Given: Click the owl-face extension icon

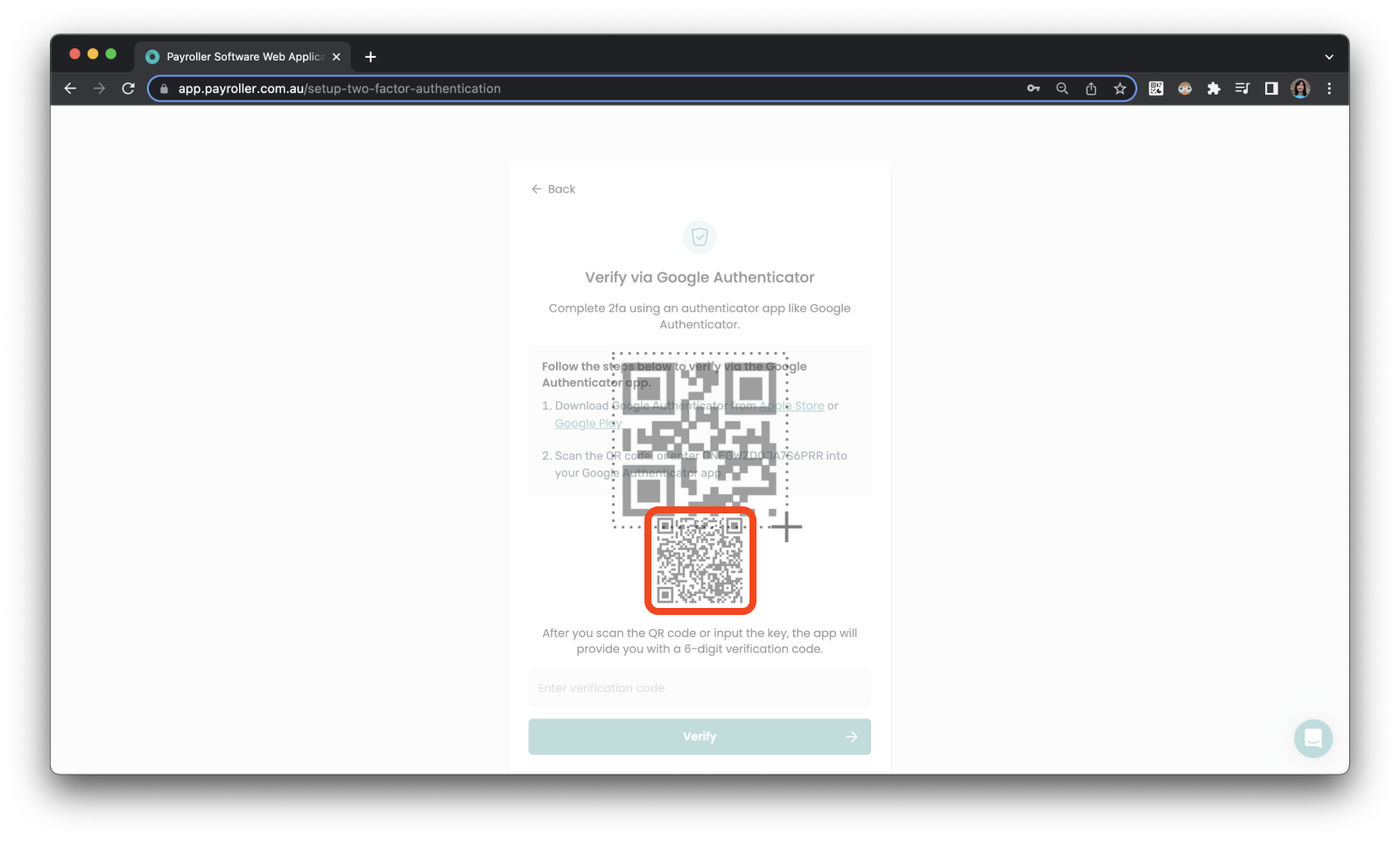Looking at the screenshot, I should click(1185, 88).
